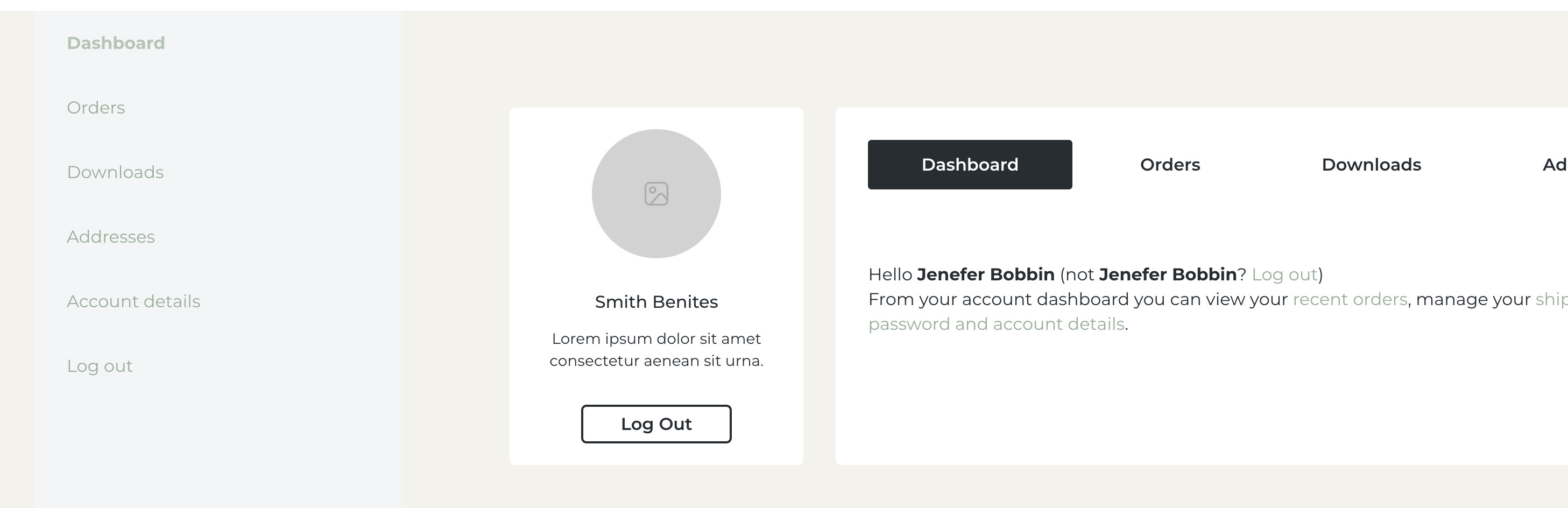This screenshot has width=1568, height=508.
Task: Open Downloads in the left sidebar
Action: [115, 172]
